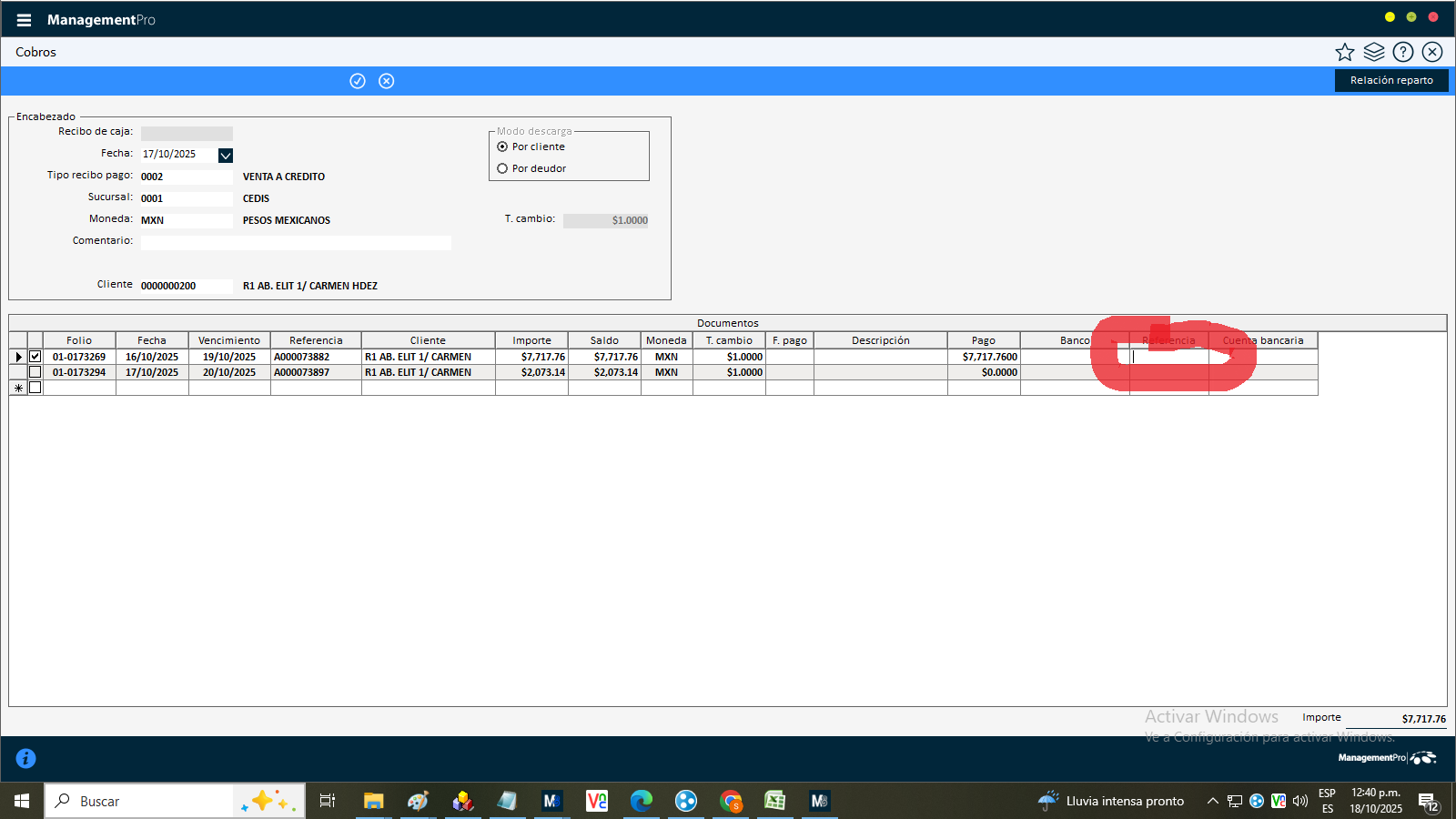Click the Cliente code input field
The height and width of the screenshot is (819, 1456).
pos(187,286)
